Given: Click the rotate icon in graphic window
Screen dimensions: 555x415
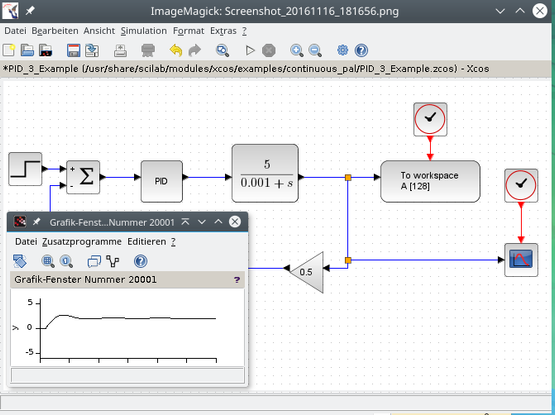Looking at the screenshot, I should pos(19,261).
